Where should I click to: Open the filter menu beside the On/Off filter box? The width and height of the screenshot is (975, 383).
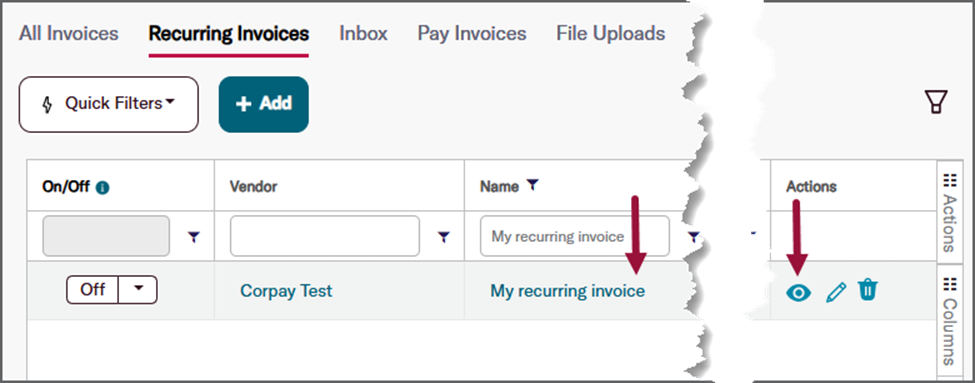(x=194, y=236)
